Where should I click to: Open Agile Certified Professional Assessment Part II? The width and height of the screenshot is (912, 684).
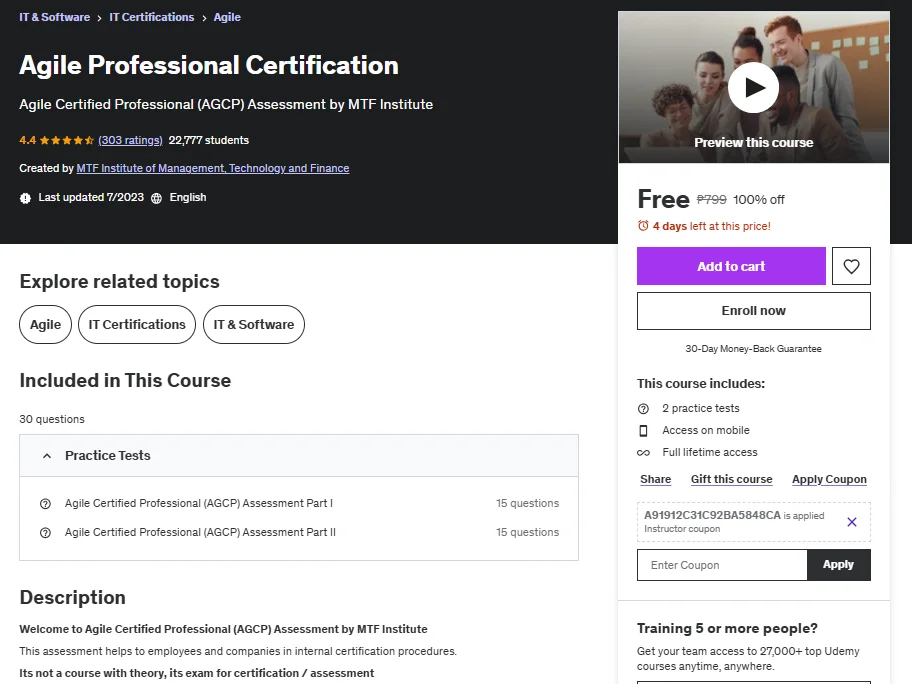[200, 532]
